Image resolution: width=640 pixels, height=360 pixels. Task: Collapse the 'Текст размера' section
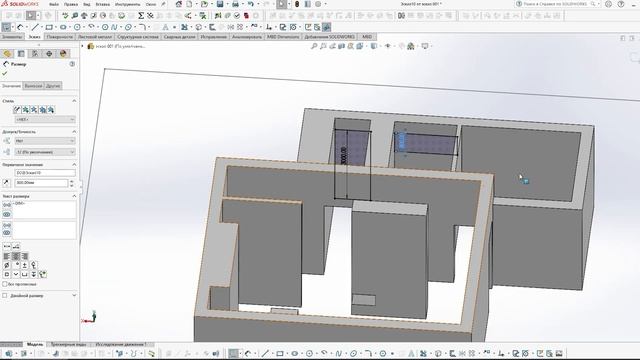(74, 196)
